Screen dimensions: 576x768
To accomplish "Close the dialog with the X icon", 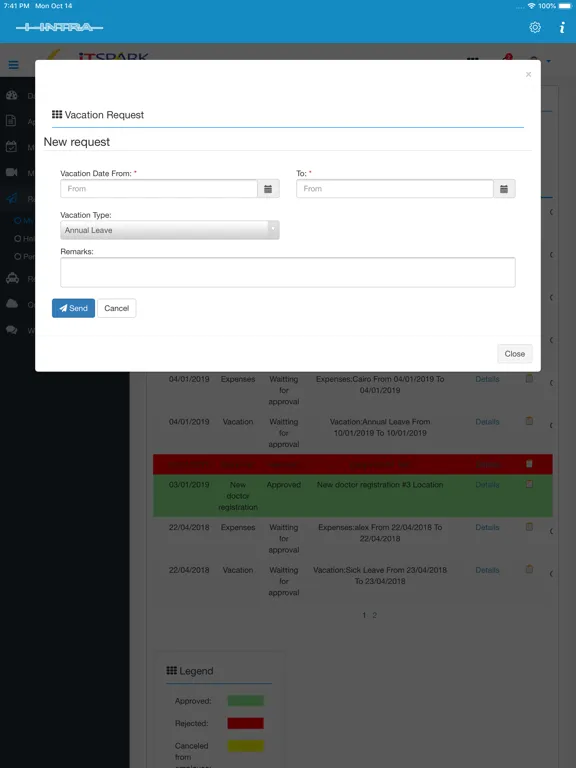I will click(x=528, y=74).
